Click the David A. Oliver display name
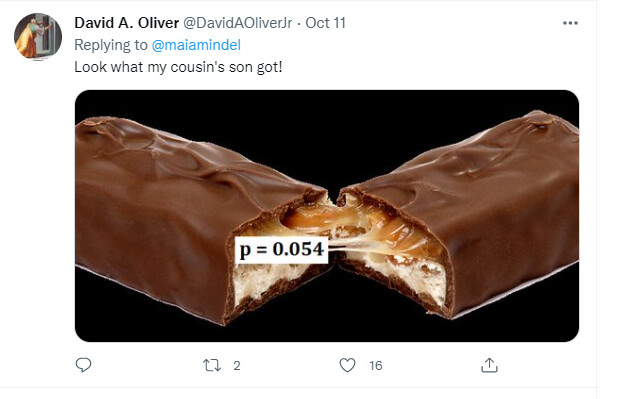The height and width of the screenshot is (399, 617). pos(127,23)
